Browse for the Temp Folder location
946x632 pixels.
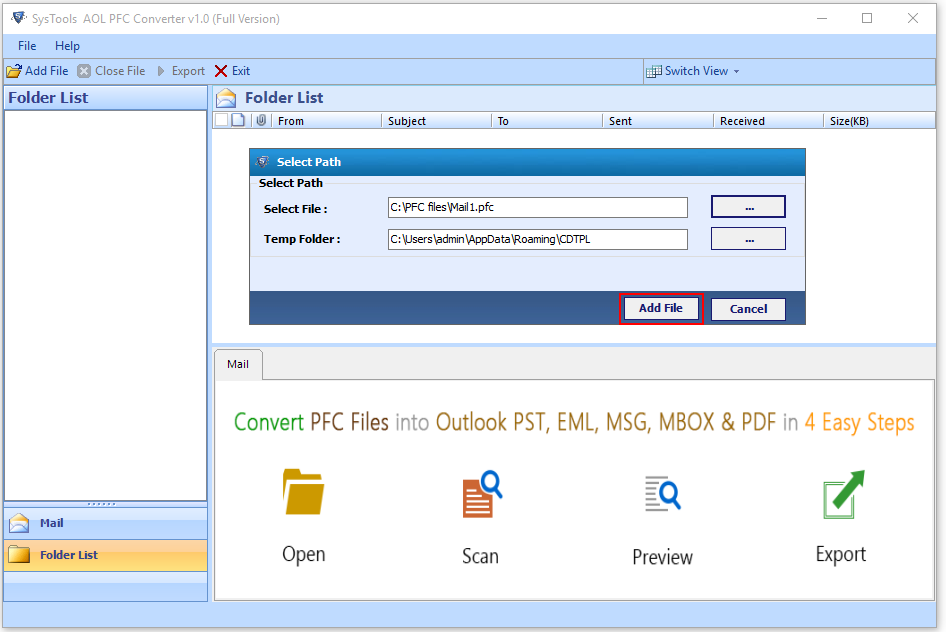pos(748,239)
